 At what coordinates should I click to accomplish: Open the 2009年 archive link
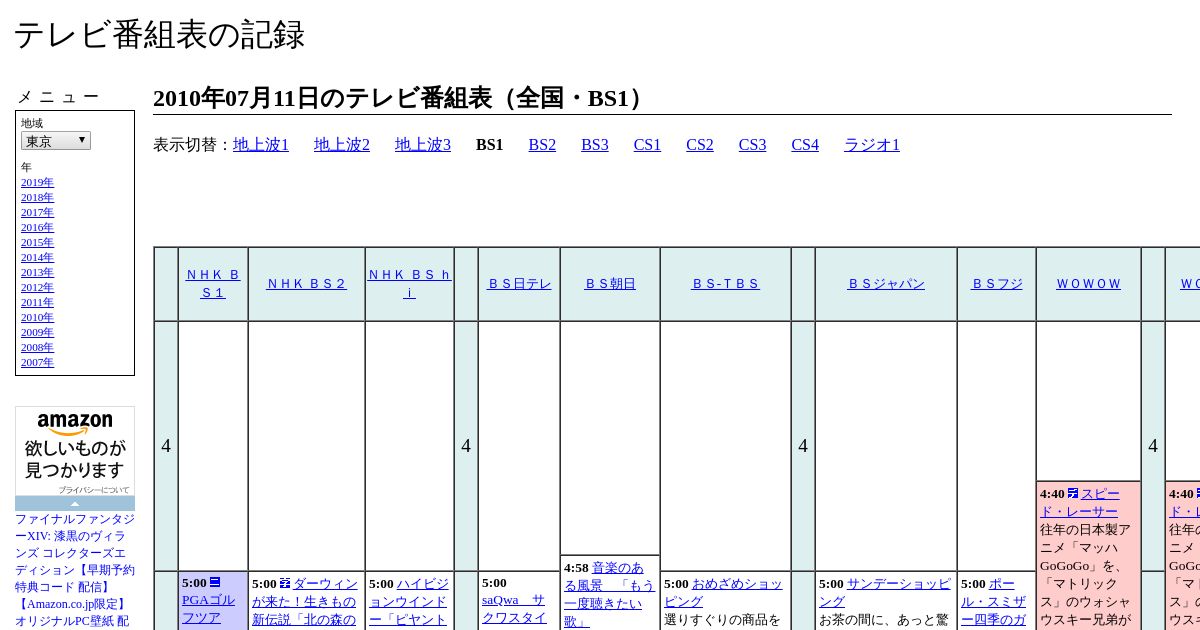(x=37, y=333)
